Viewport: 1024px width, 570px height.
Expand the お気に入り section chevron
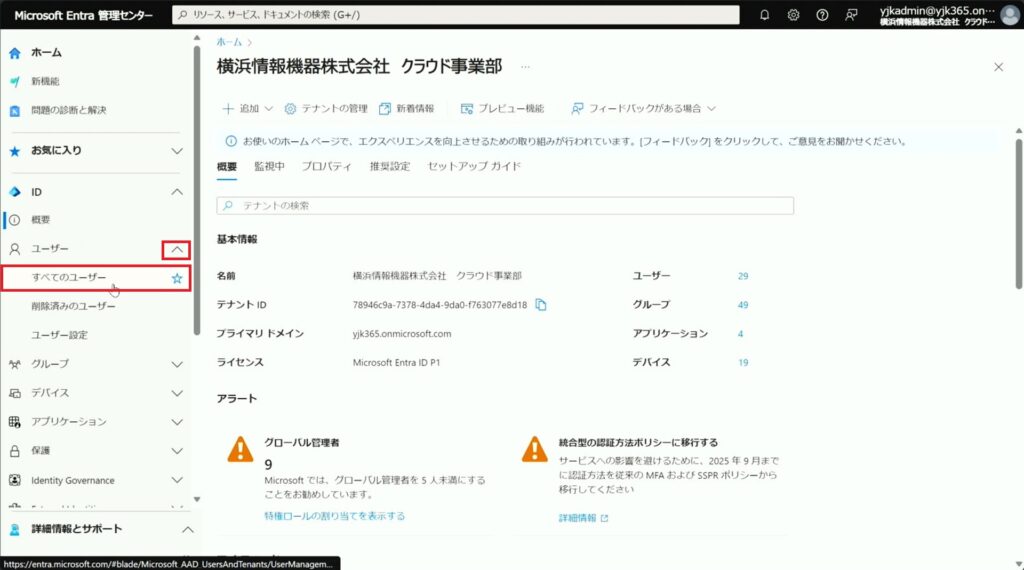pyautogui.click(x=177, y=151)
